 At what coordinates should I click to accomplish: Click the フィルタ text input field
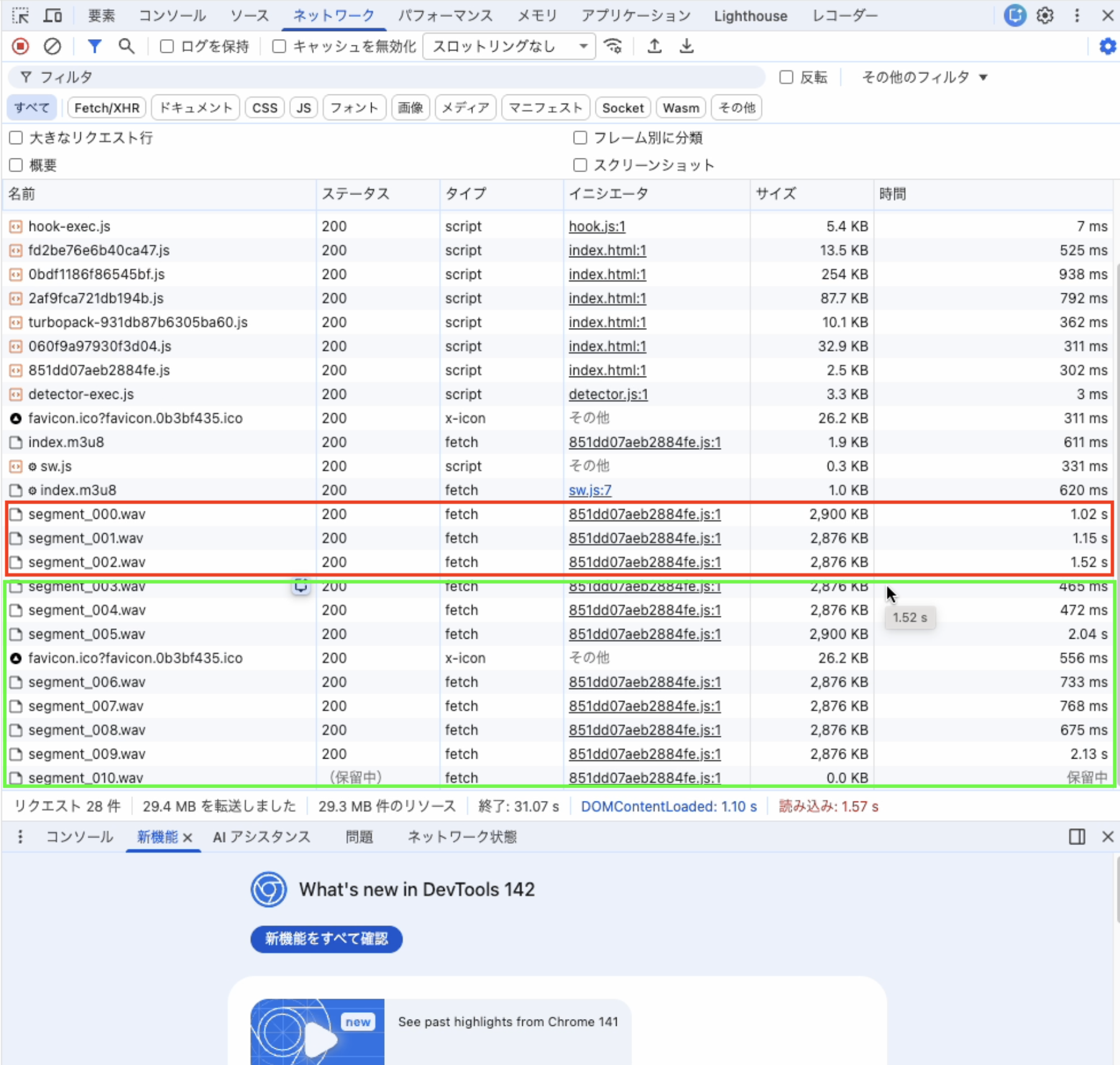click(387, 77)
